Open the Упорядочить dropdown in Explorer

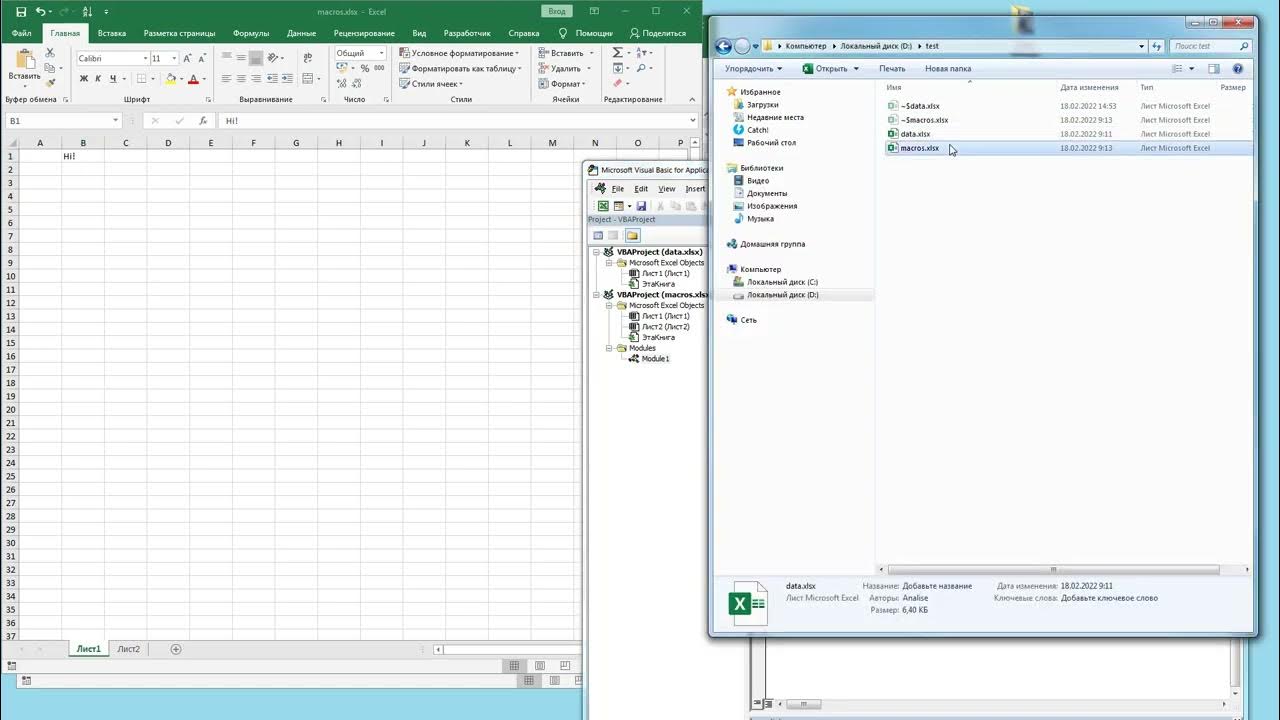(x=754, y=69)
